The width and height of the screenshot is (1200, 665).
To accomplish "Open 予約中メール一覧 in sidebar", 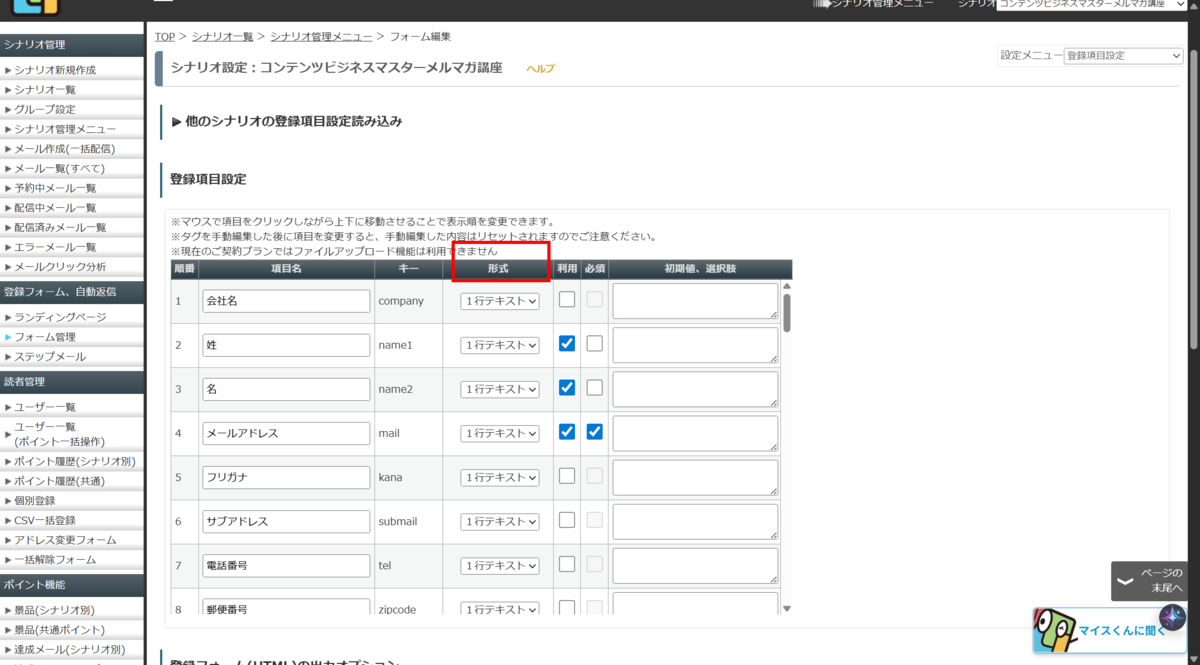I will pos(55,188).
